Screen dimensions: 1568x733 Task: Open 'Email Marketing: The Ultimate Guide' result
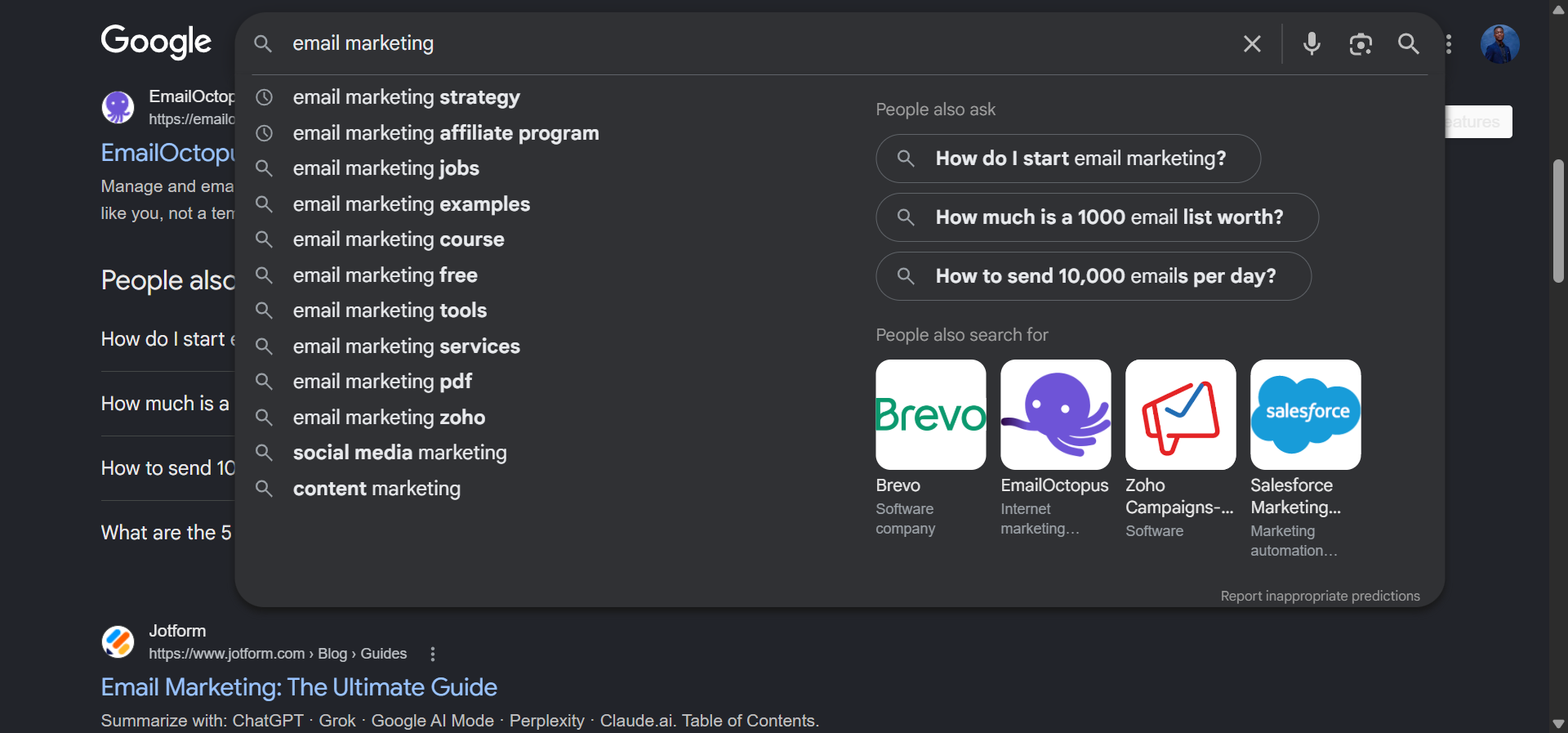(299, 687)
